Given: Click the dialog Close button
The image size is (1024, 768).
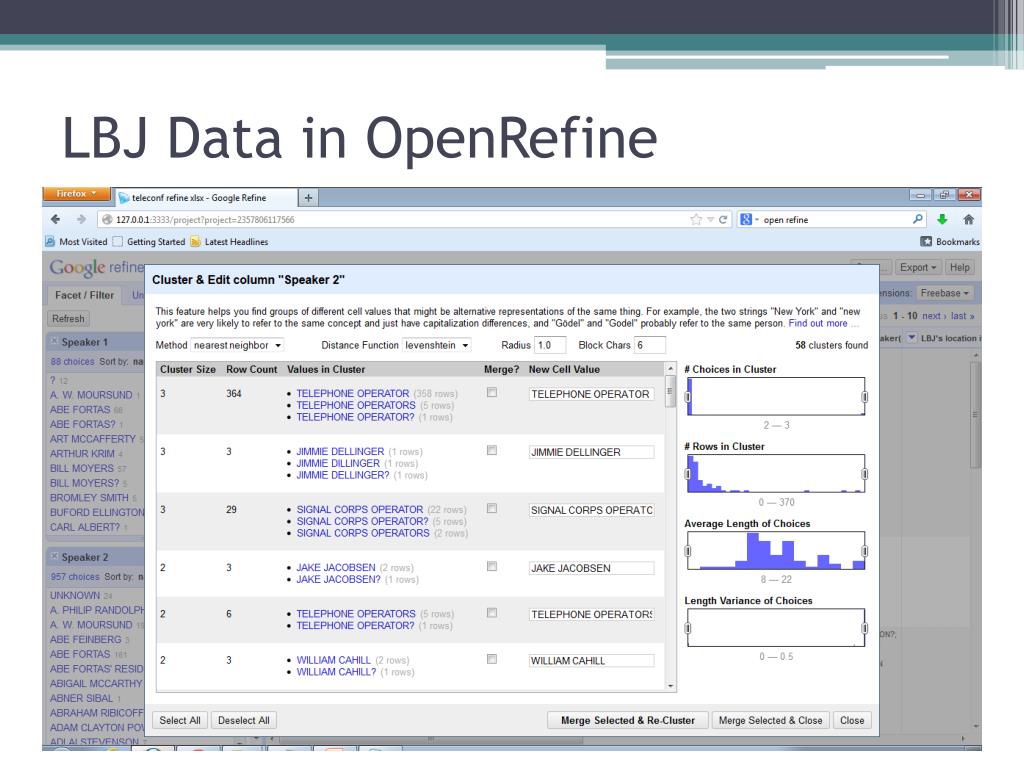Looking at the screenshot, I should point(852,720).
